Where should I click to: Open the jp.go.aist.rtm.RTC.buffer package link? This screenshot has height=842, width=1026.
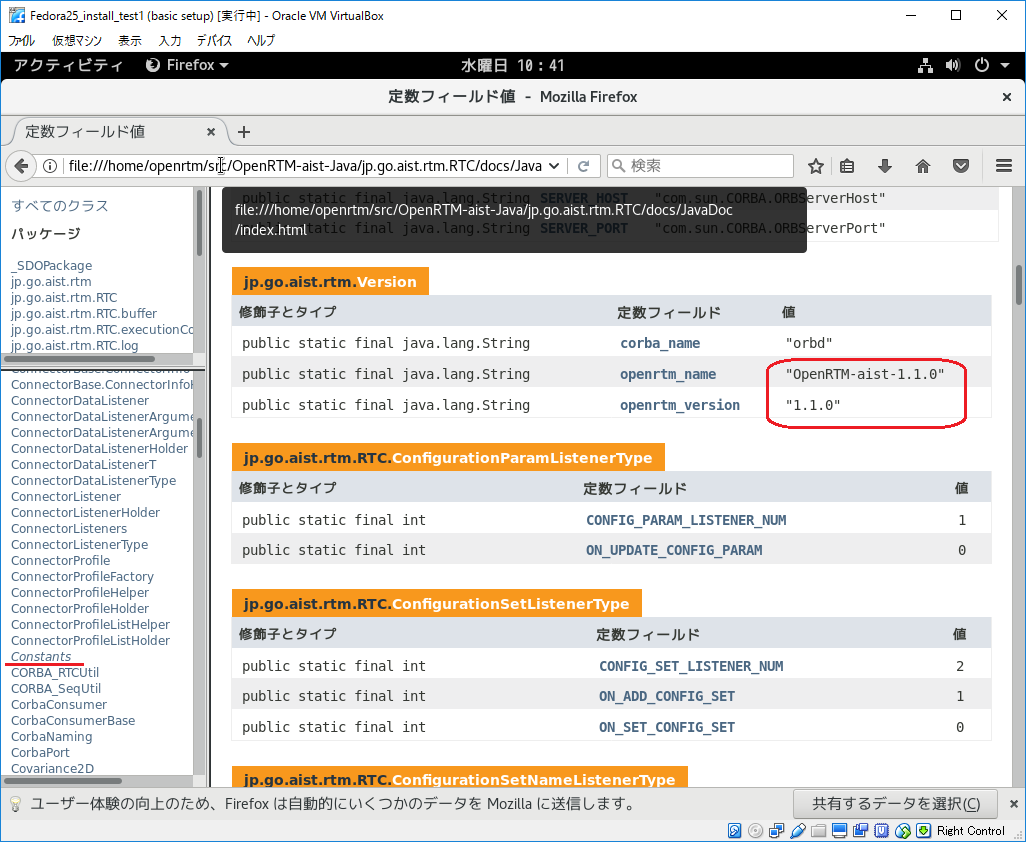tap(84, 313)
